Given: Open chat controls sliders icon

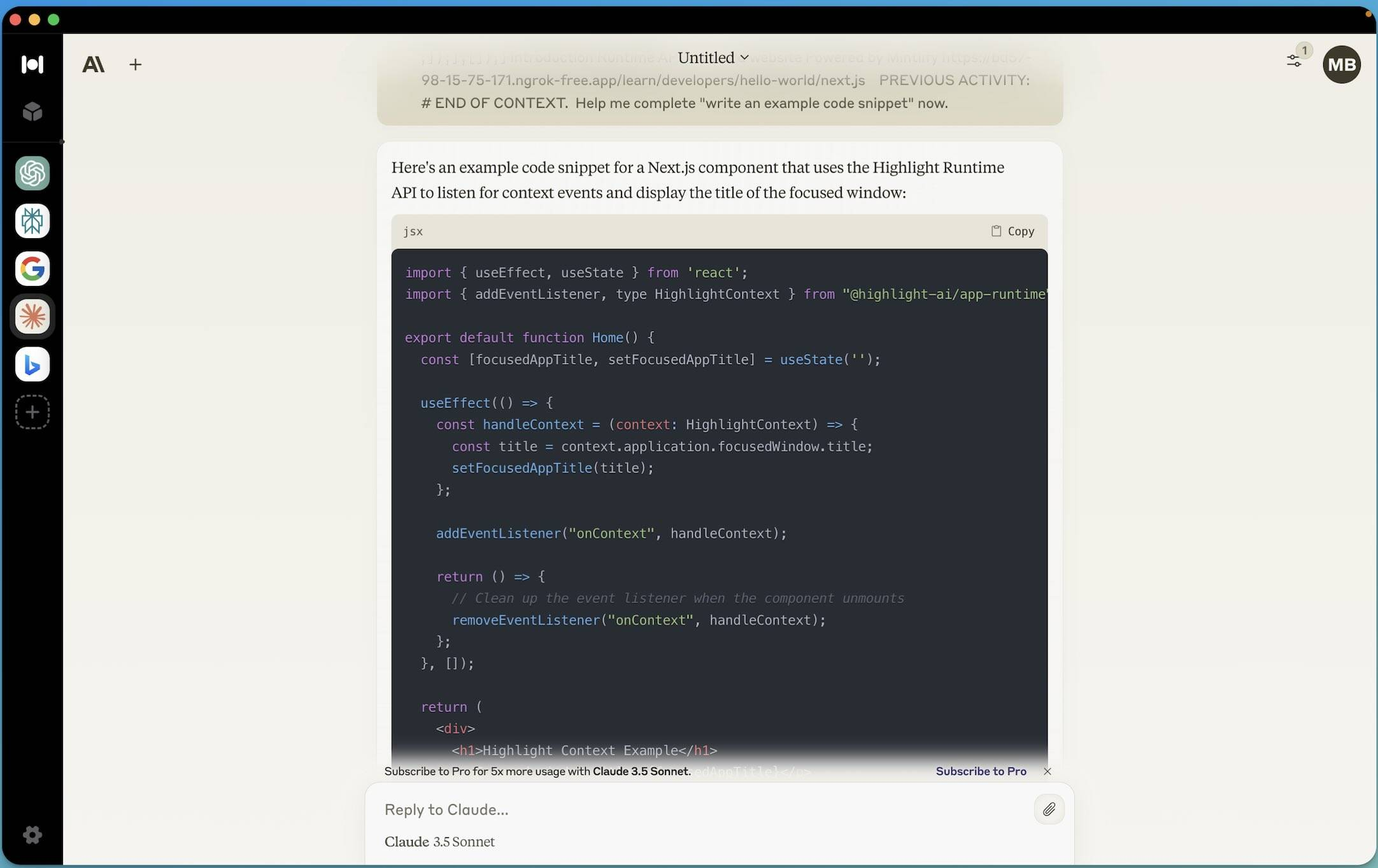Looking at the screenshot, I should (1294, 60).
